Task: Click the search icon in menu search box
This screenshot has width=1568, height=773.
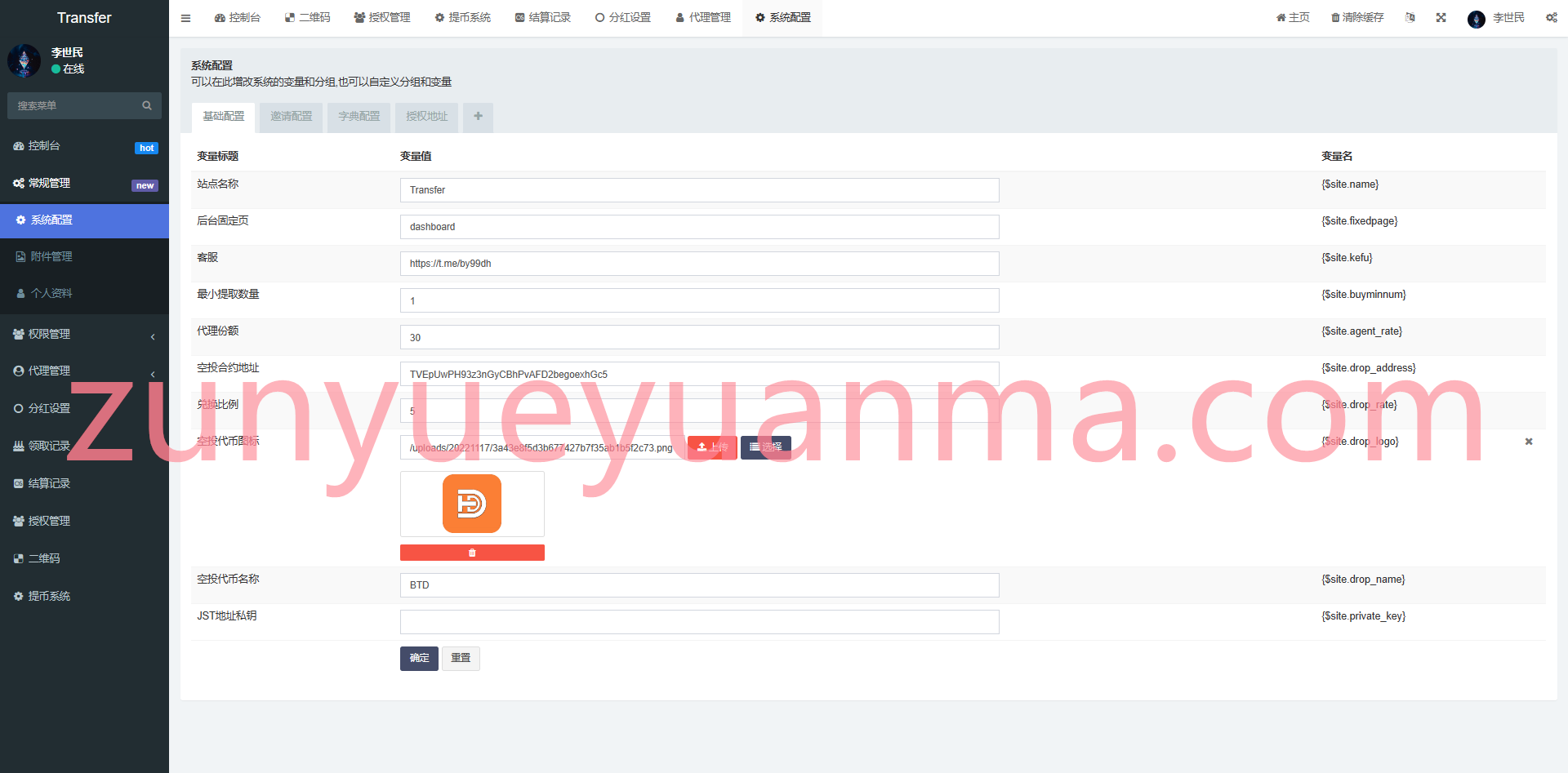Action: pyautogui.click(x=147, y=105)
